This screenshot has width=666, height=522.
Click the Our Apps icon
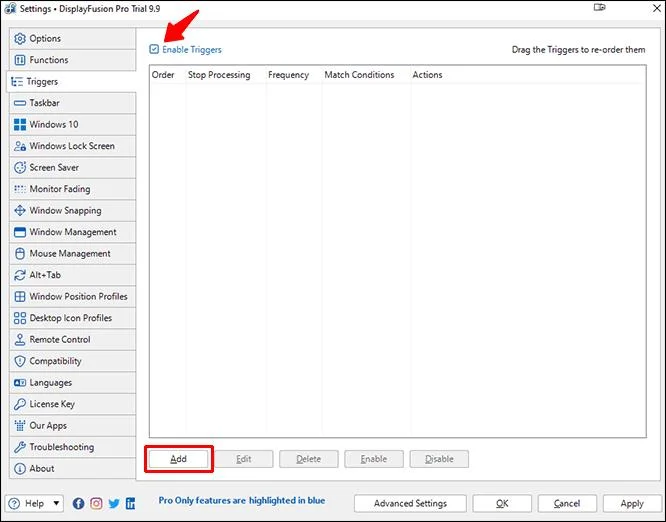(20, 426)
